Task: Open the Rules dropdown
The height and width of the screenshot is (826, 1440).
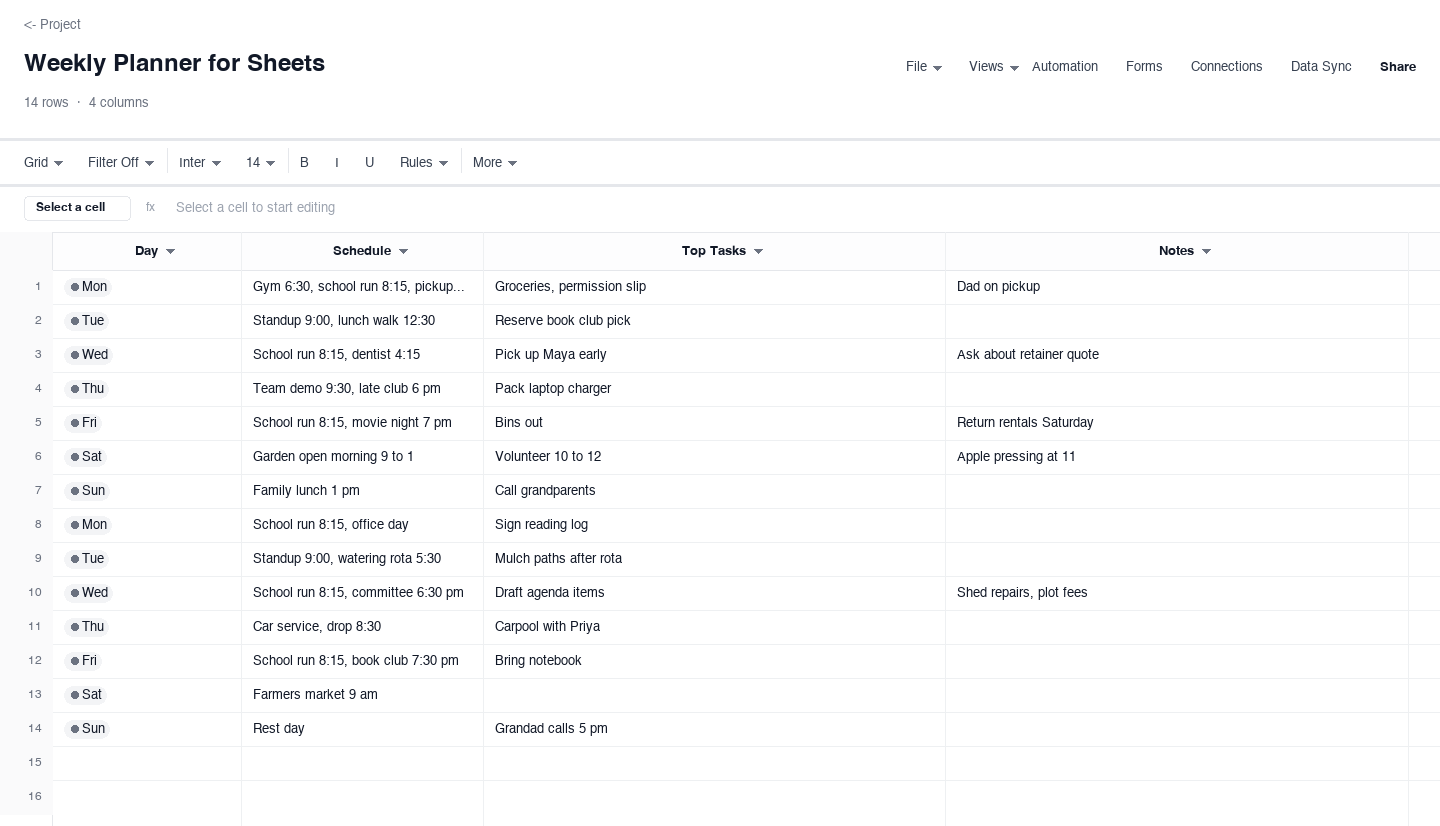Action: 424,162
